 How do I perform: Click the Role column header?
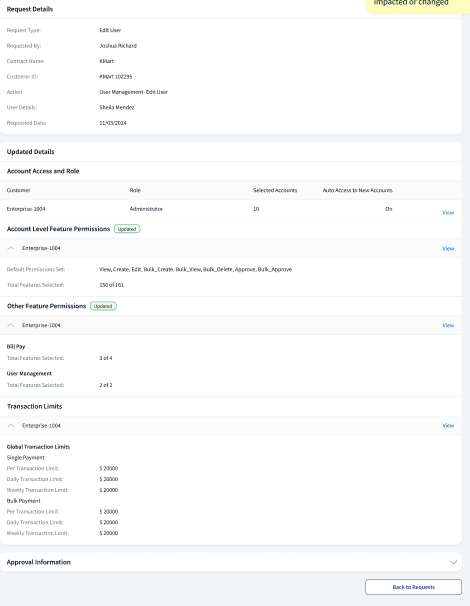(x=135, y=190)
